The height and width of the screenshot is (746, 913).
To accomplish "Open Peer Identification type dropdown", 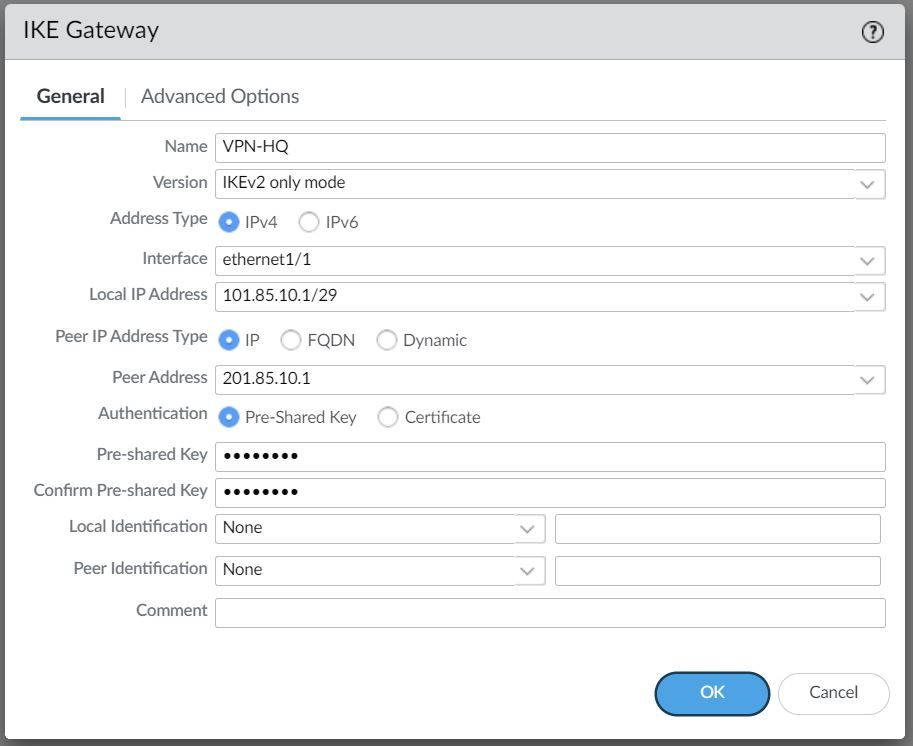I will (529, 571).
